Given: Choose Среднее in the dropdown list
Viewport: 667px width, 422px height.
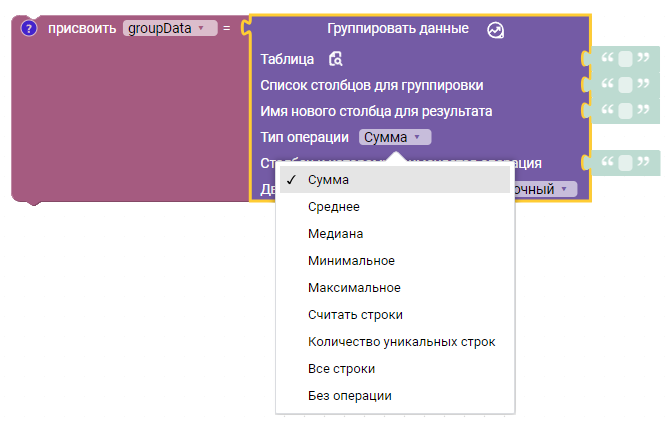Looking at the screenshot, I should (x=395, y=207).
